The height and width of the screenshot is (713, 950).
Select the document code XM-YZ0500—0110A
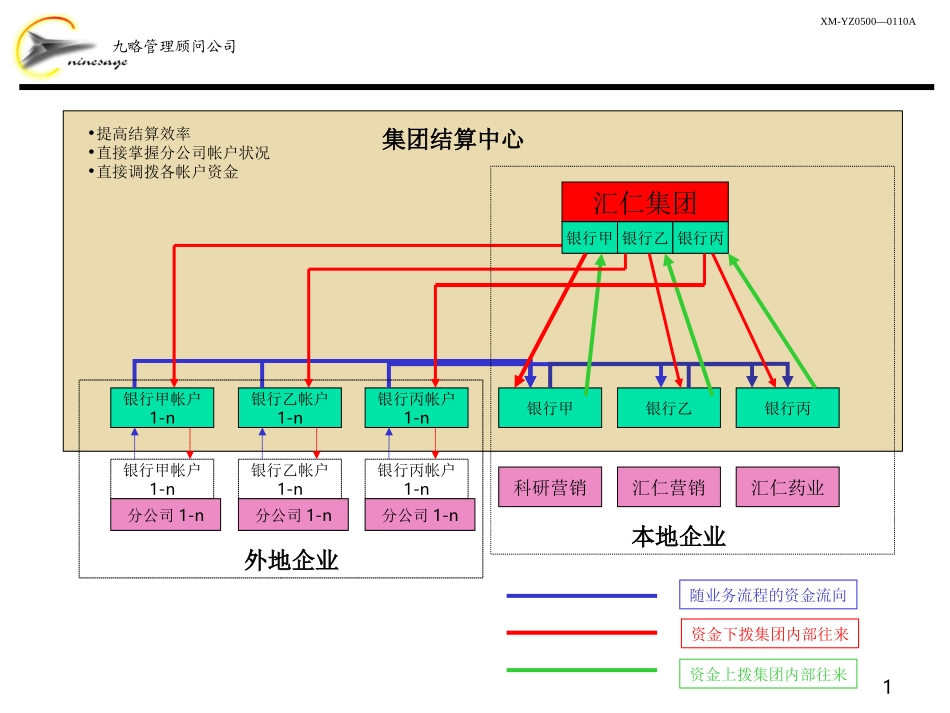(868, 21)
